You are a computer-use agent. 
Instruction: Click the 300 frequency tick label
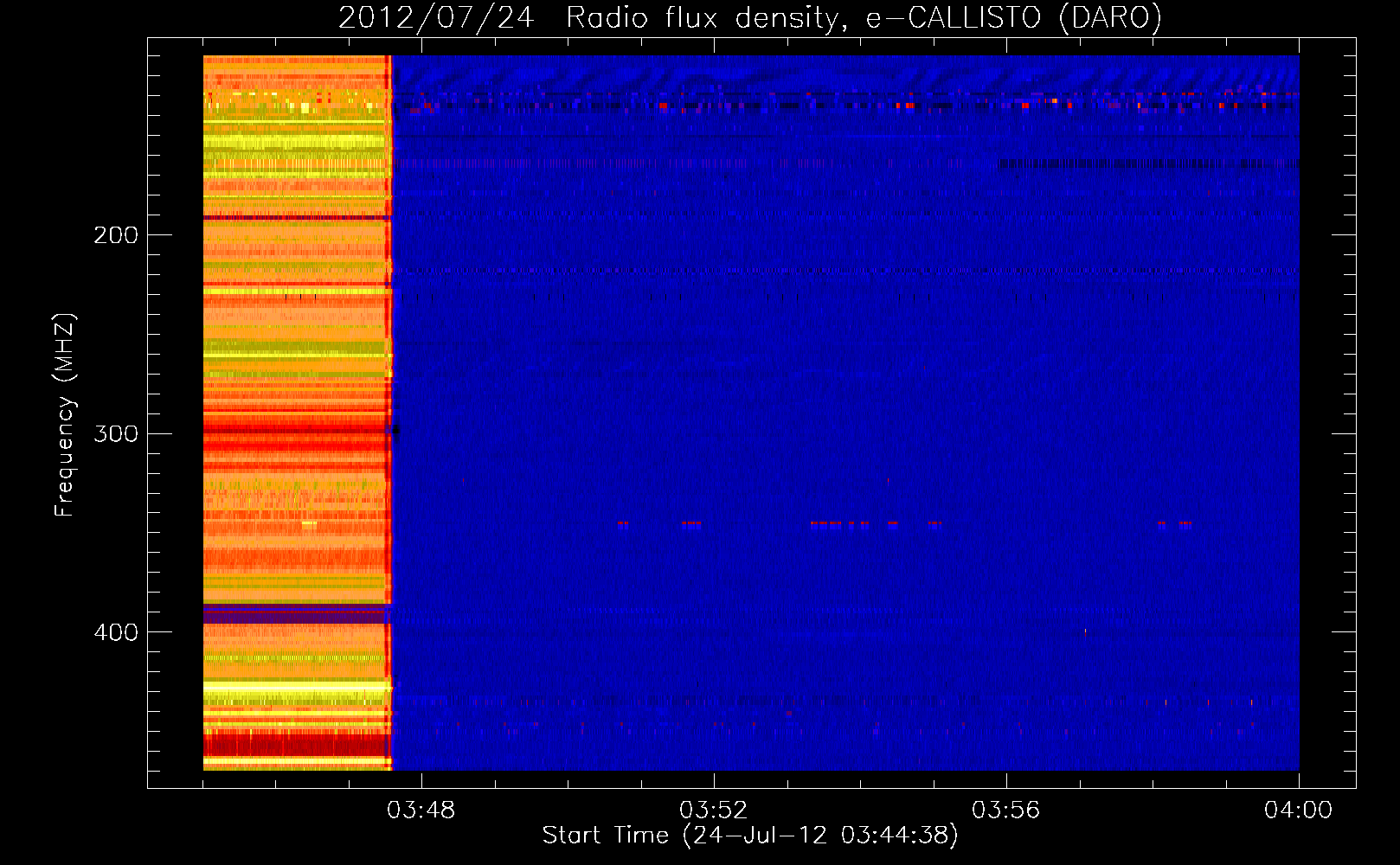116,433
